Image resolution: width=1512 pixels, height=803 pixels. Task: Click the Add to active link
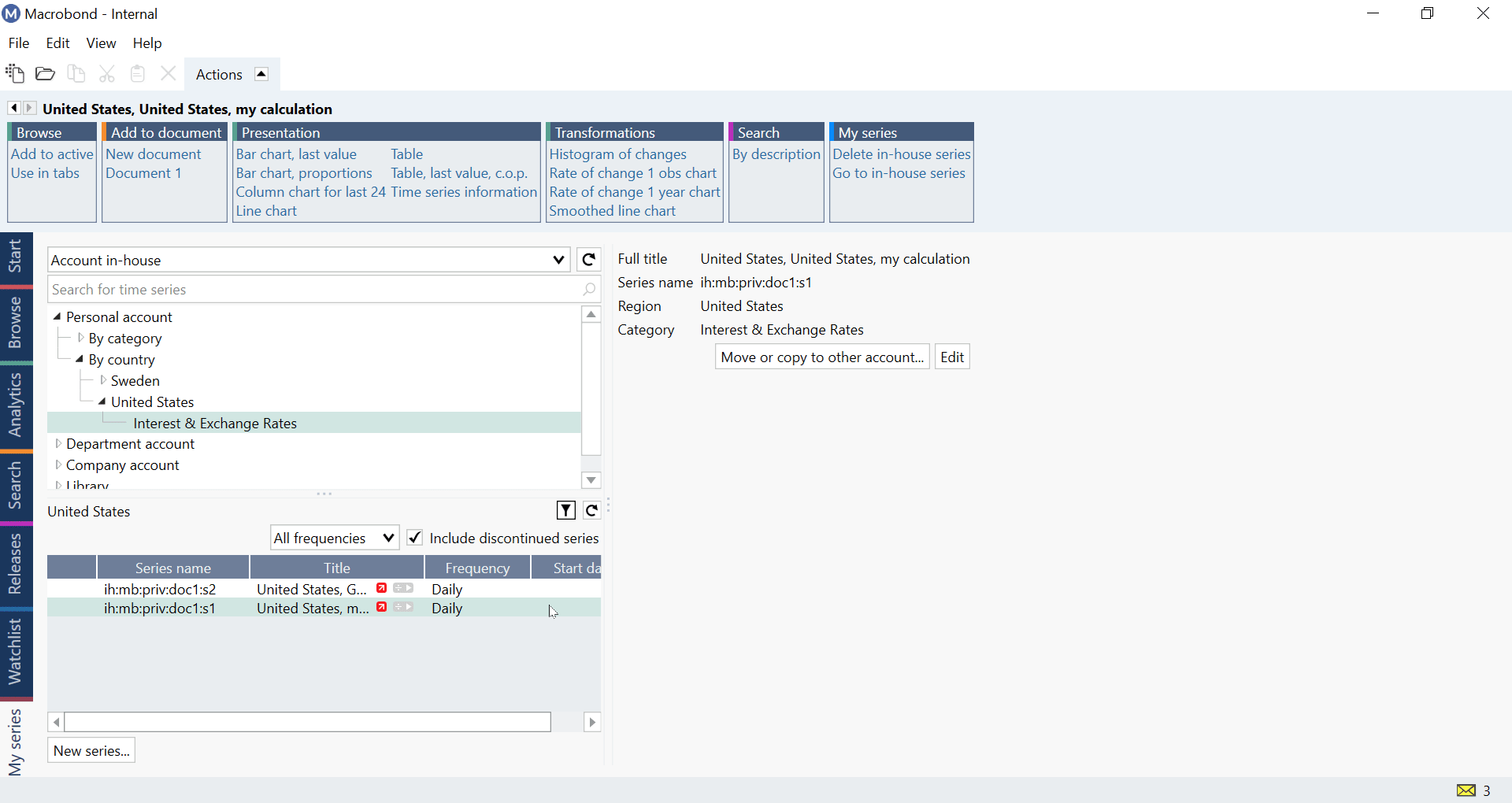[52, 154]
